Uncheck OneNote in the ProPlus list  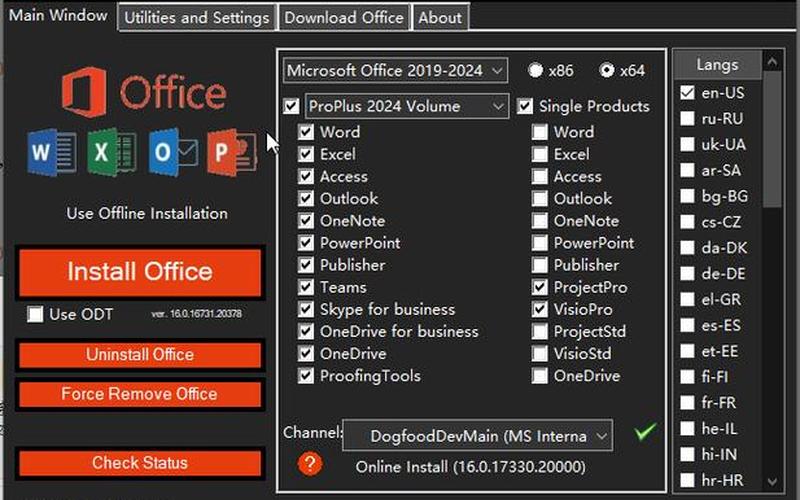[x=306, y=221]
